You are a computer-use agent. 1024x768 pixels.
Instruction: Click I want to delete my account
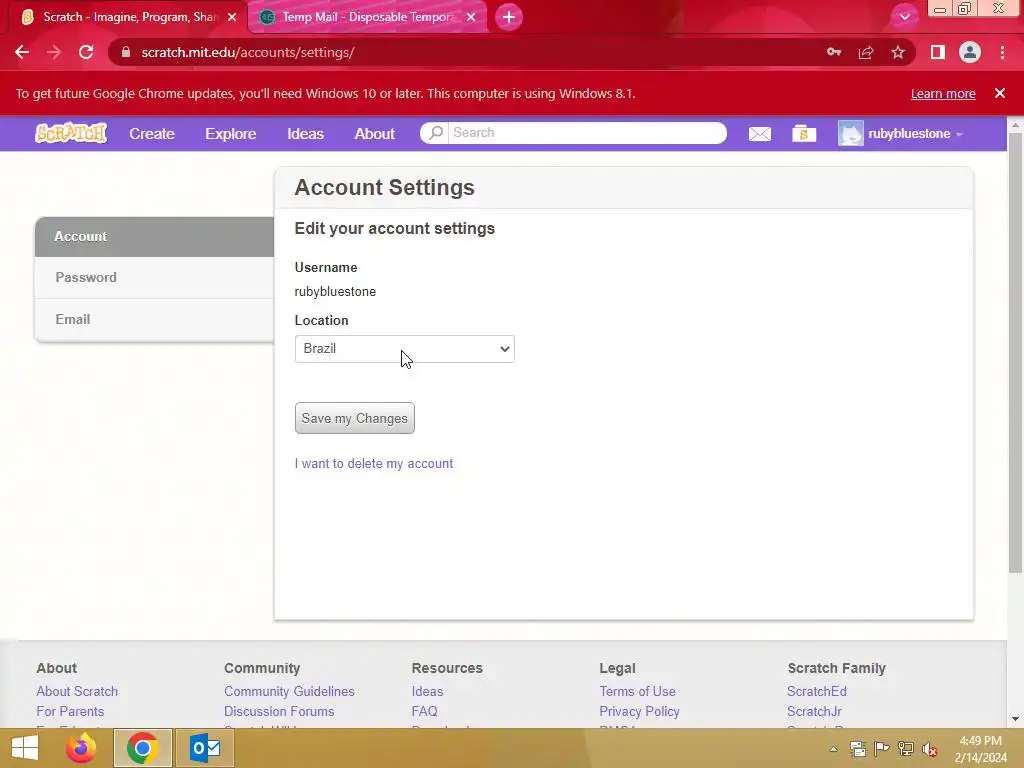coord(374,464)
